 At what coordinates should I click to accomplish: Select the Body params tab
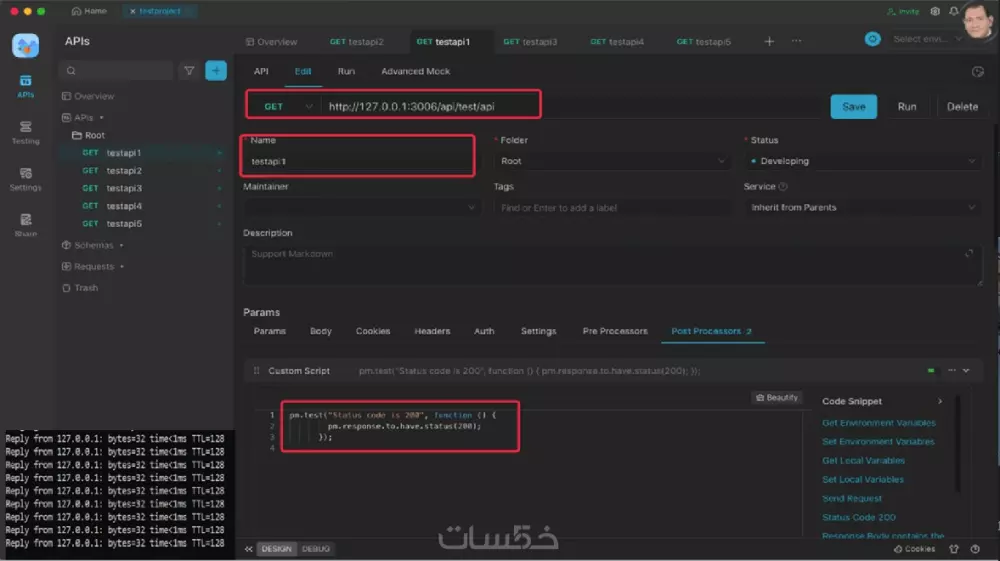coord(321,332)
